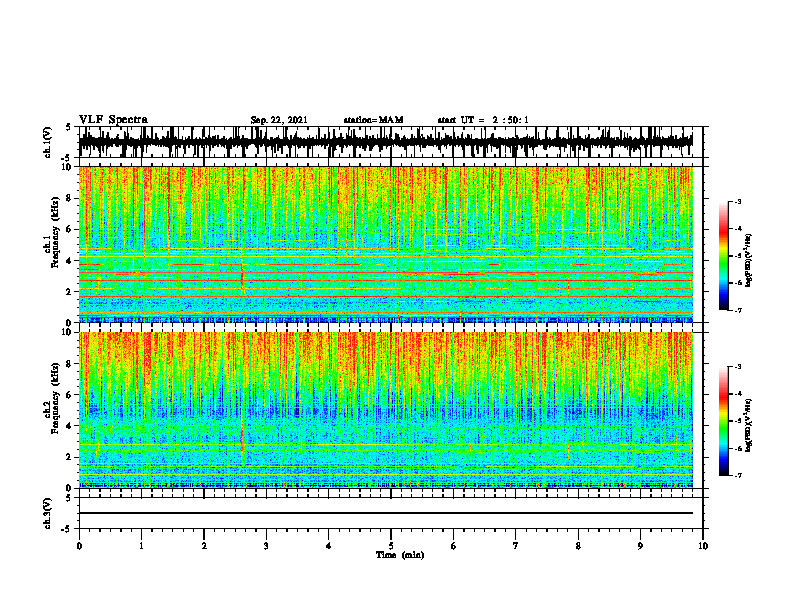Click tick label 10 on the Time axis

(703, 546)
